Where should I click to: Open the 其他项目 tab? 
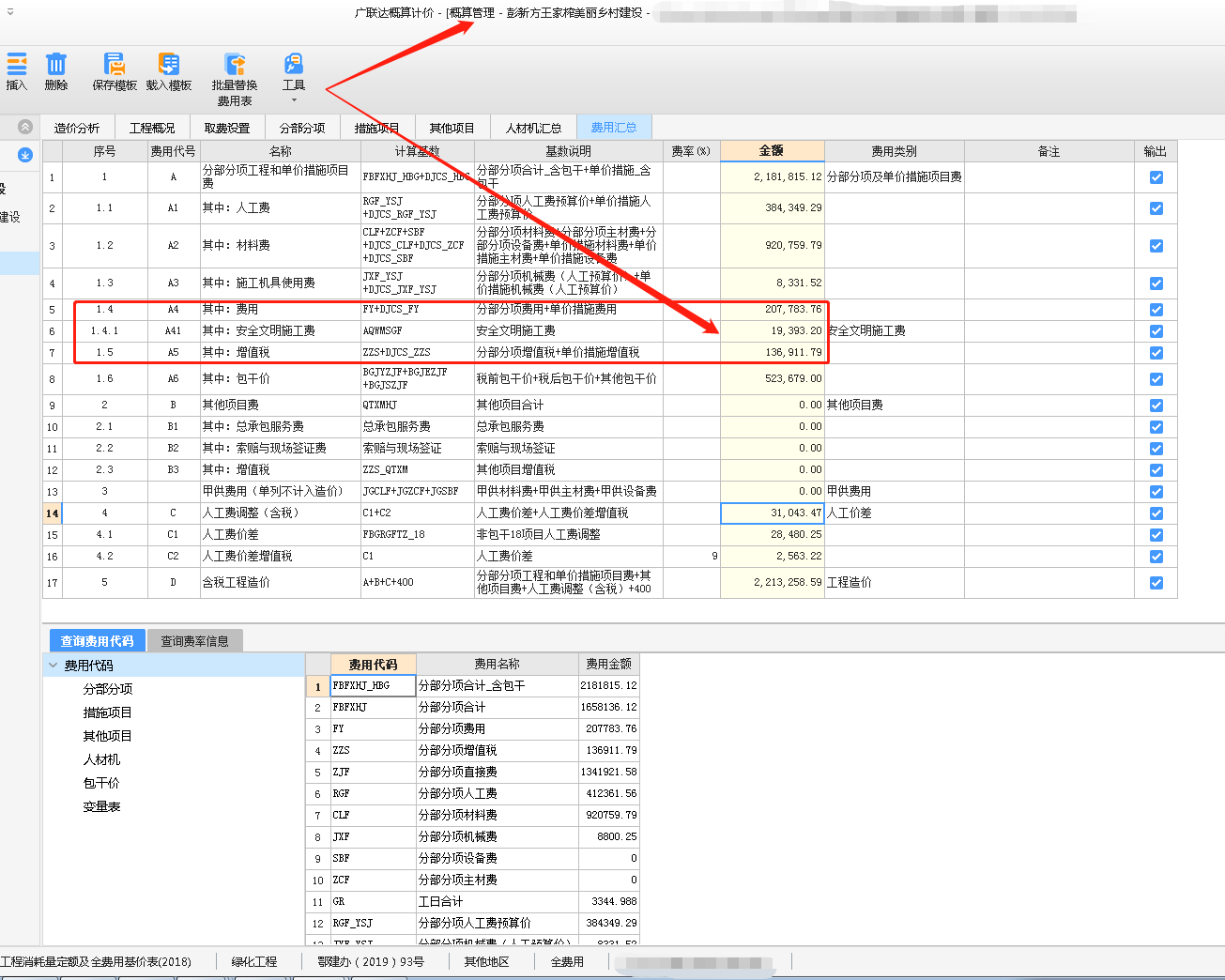pyautogui.click(x=452, y=128)
